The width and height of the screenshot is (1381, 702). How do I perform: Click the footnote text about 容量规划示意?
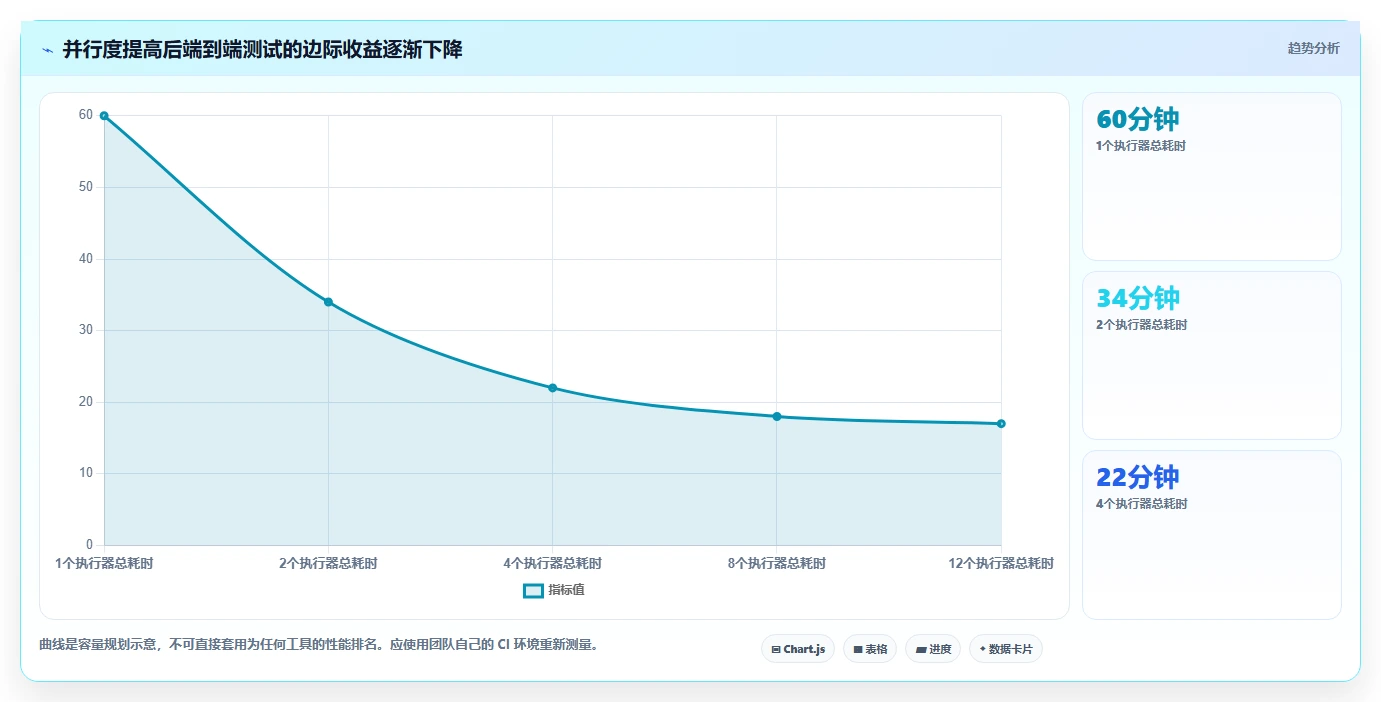319,645
